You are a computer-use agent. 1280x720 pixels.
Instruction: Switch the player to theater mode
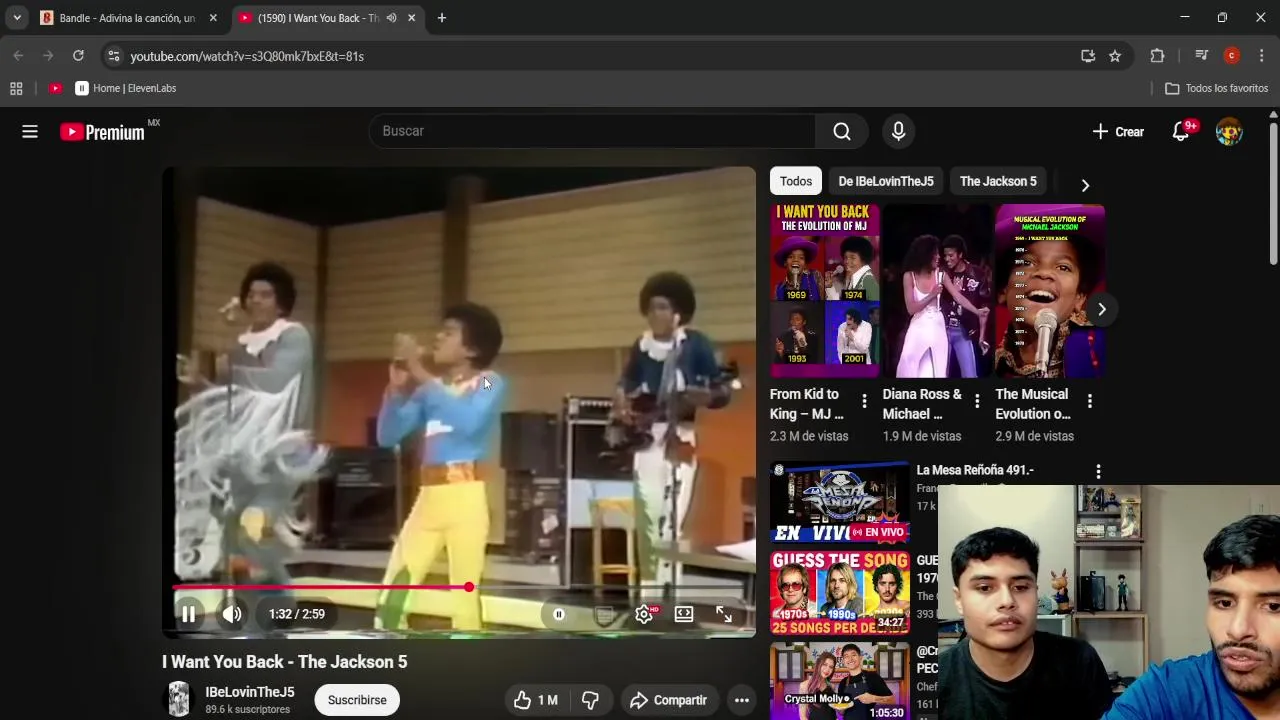tap(684, 614)
